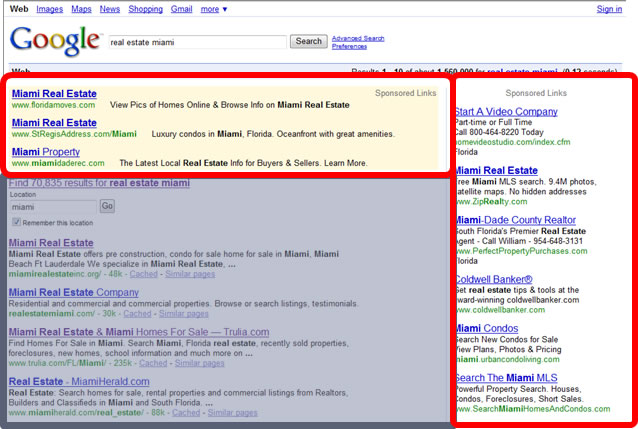The image size is (638, 429).
Task: Click miami.urbancondoliving.com URL text
Action: click(508, 359)
